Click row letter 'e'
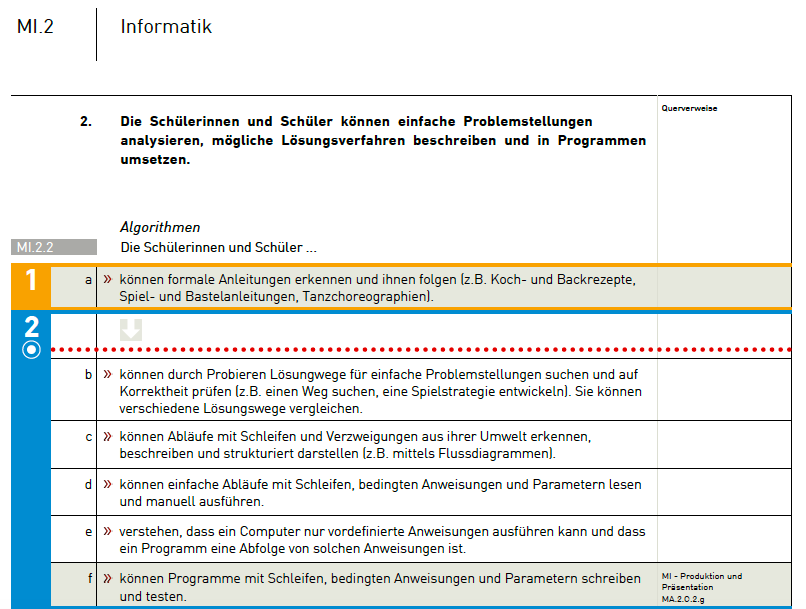 pyautogui.click(x=88, y=531)
